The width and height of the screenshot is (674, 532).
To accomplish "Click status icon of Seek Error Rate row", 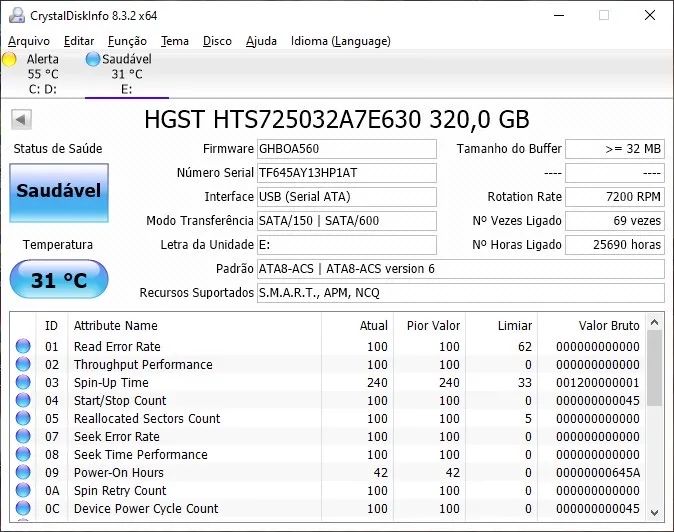I will pos(23,437).
